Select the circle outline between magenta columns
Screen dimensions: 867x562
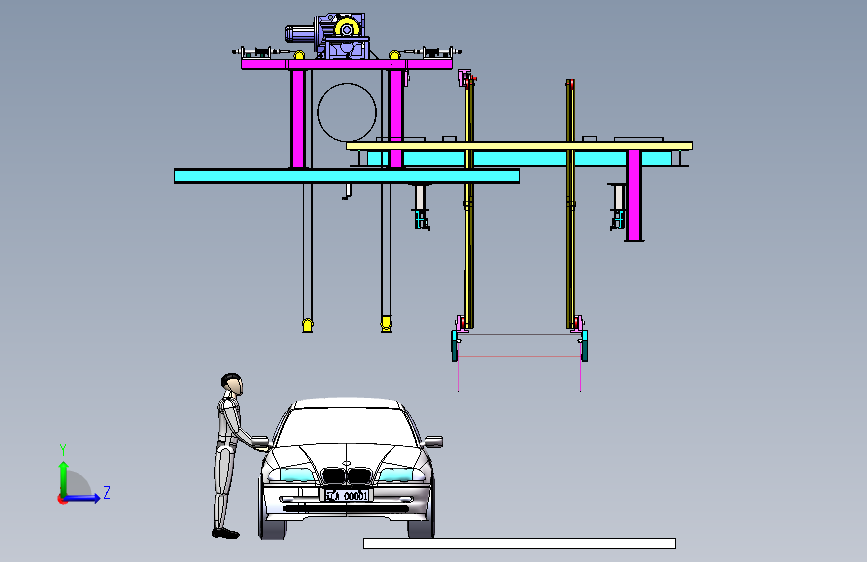(x=347, y=112)
